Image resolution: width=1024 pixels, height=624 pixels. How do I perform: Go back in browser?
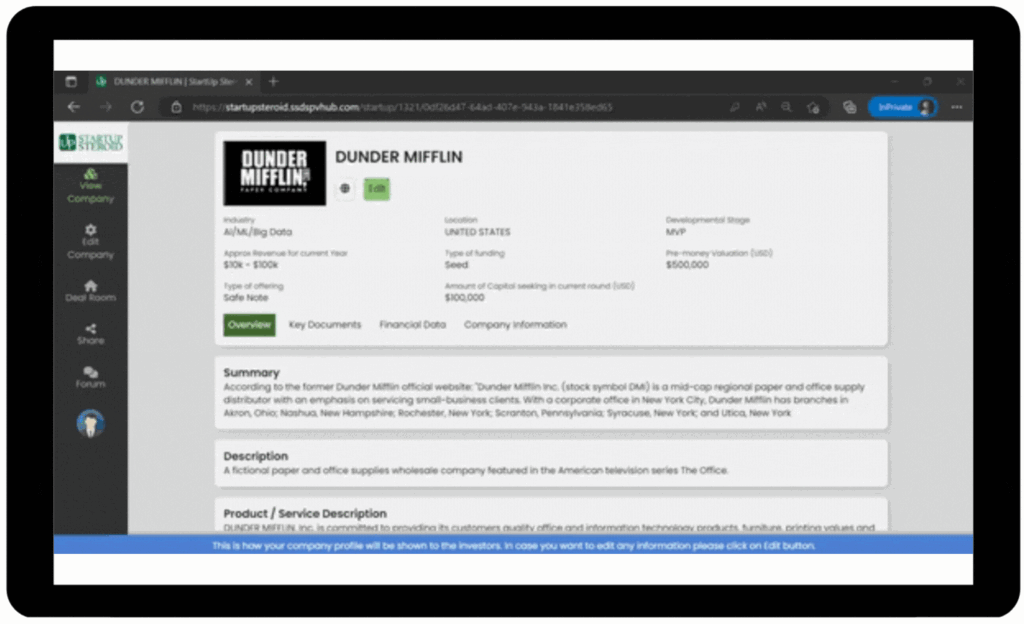pyautogui.click(x=74, y=107)
